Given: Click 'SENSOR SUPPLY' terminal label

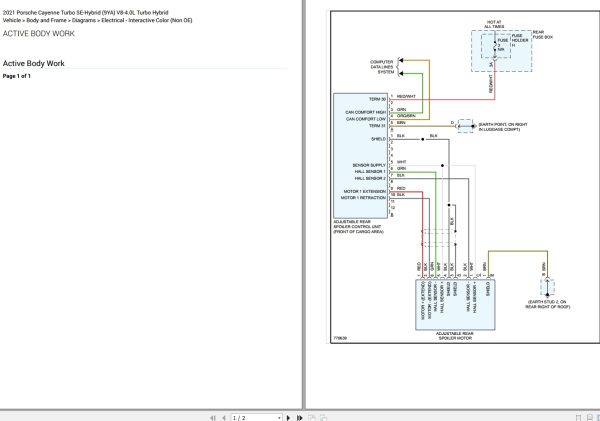Looking at the screenshot, I should pyautogui.click(x=369, y=165).
